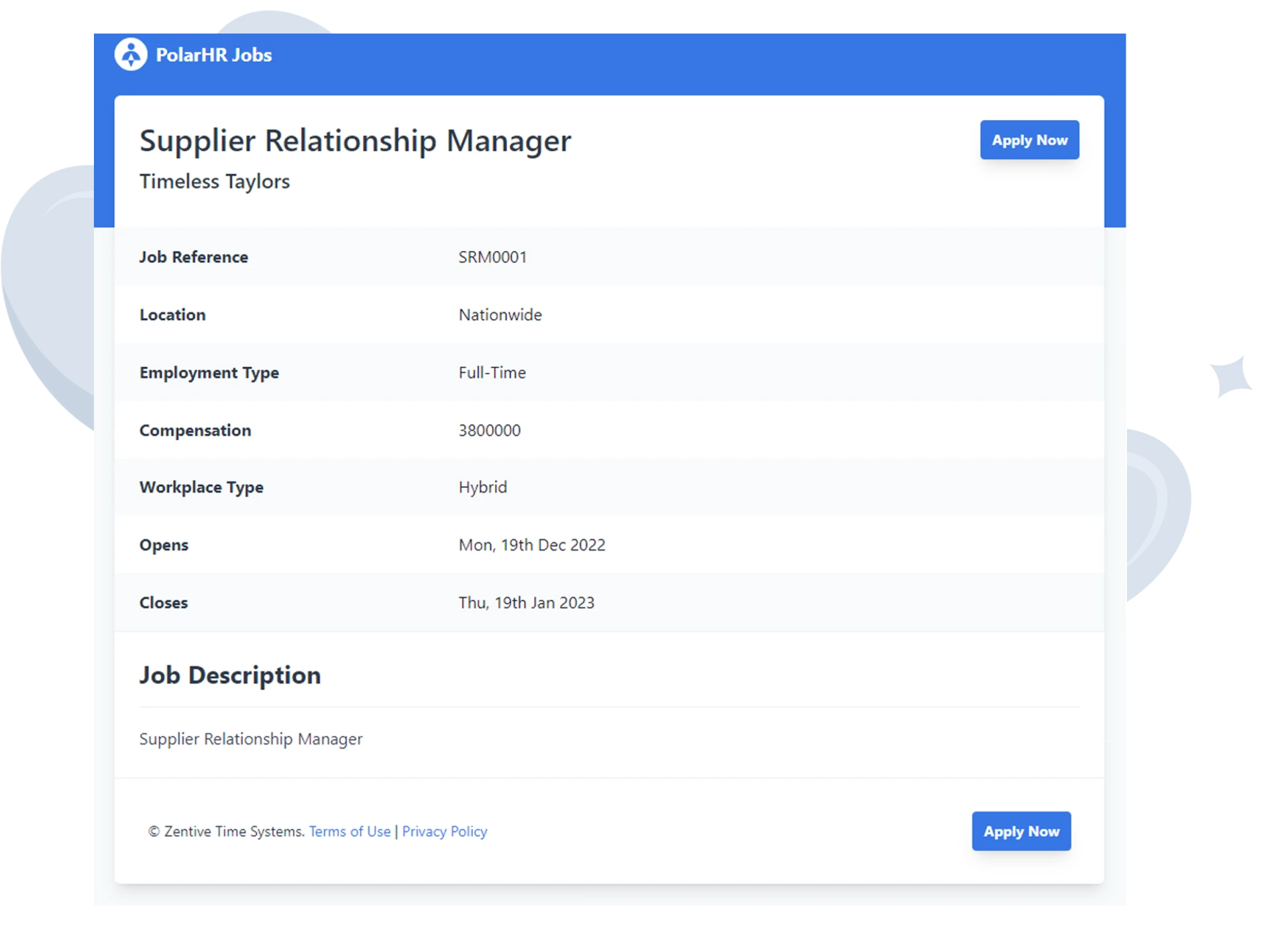Click the Job Description heading

[x=230, y=675]
